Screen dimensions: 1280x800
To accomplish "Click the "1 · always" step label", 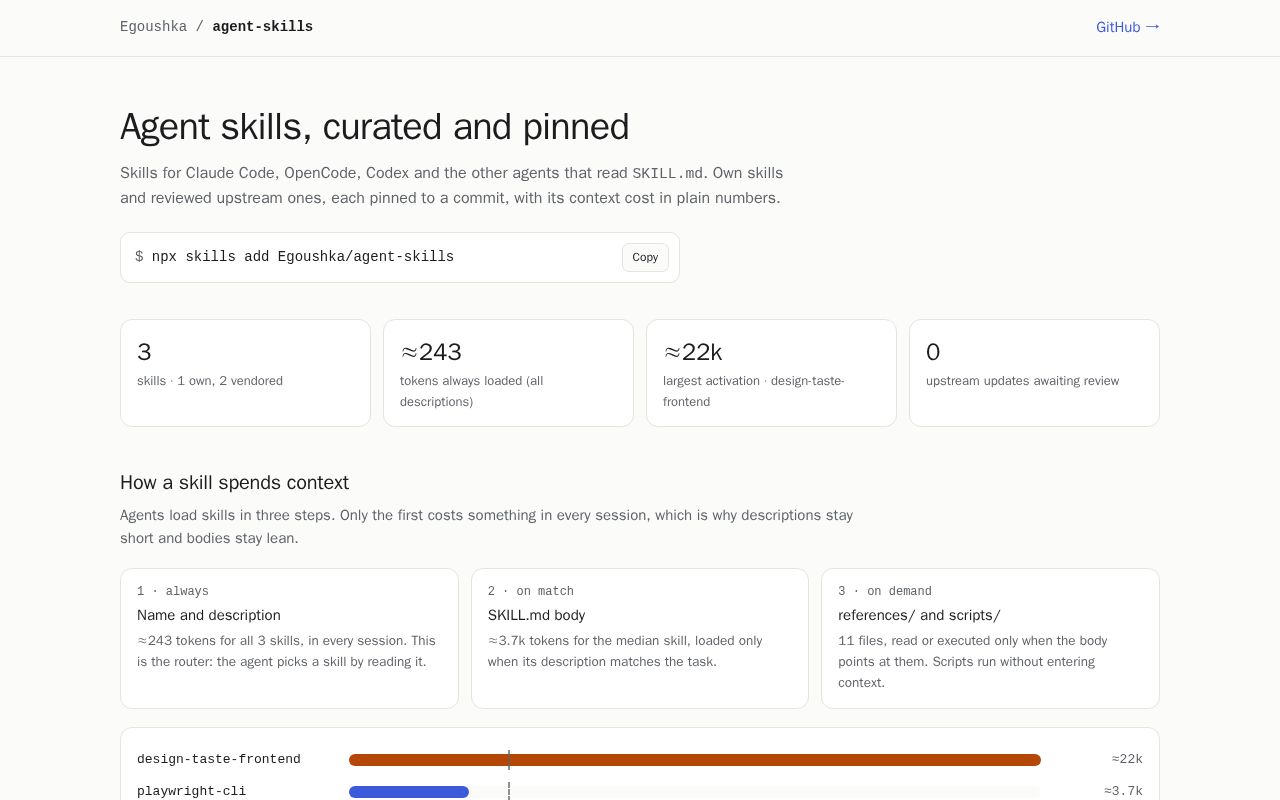I will click(173, 591).
